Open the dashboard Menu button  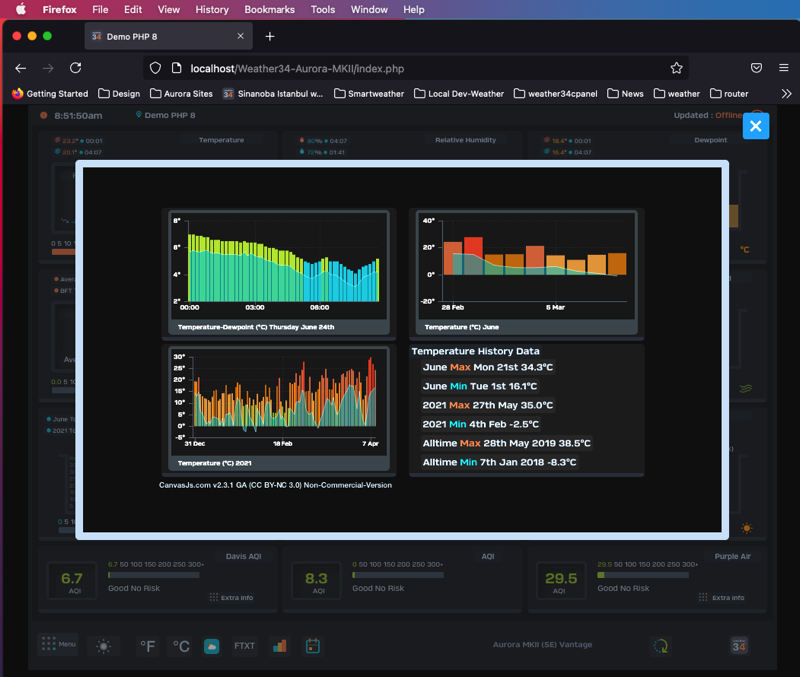tap(59, 644)
